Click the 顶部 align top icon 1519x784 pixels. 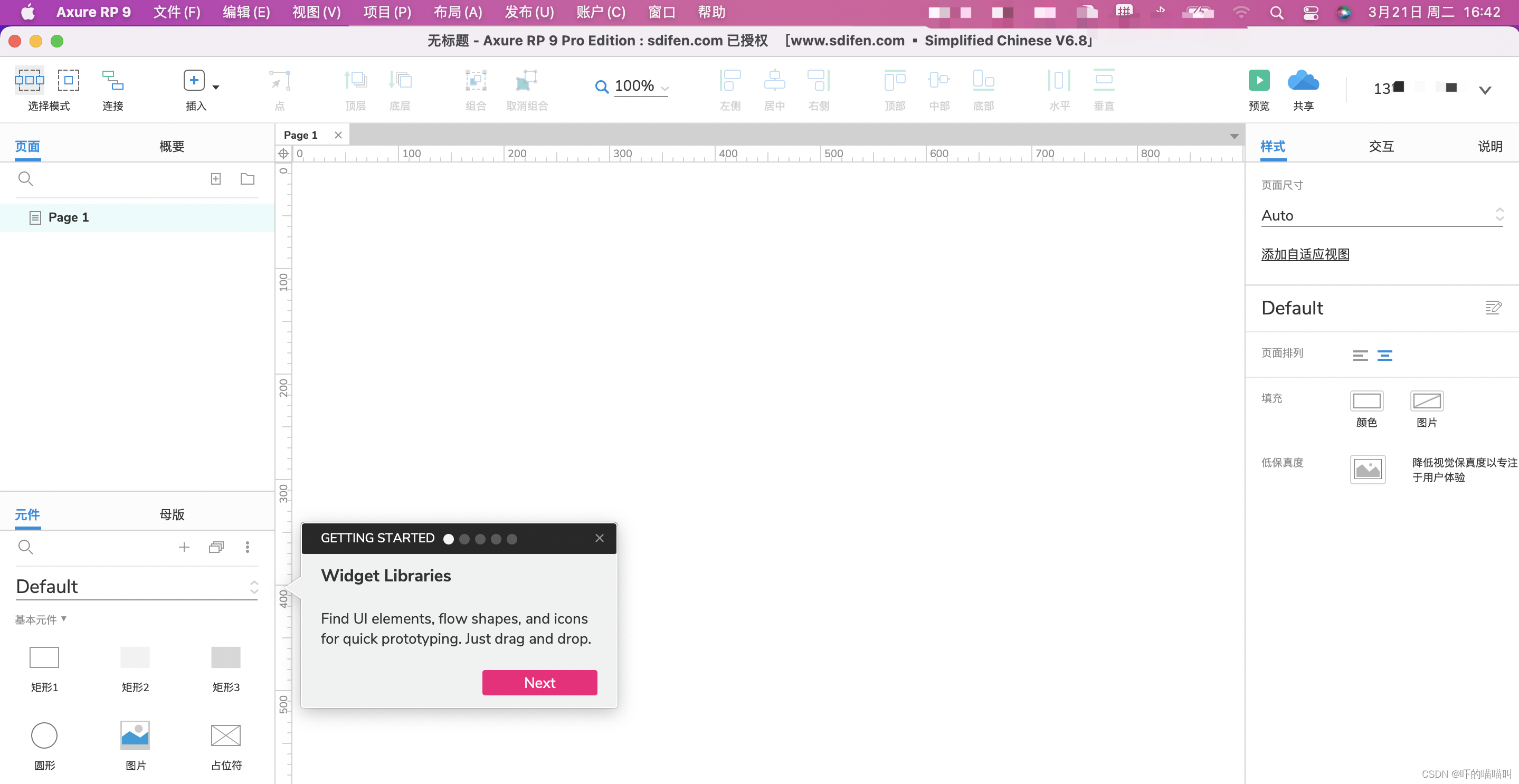pyautogui.click(x=895, y=80)
